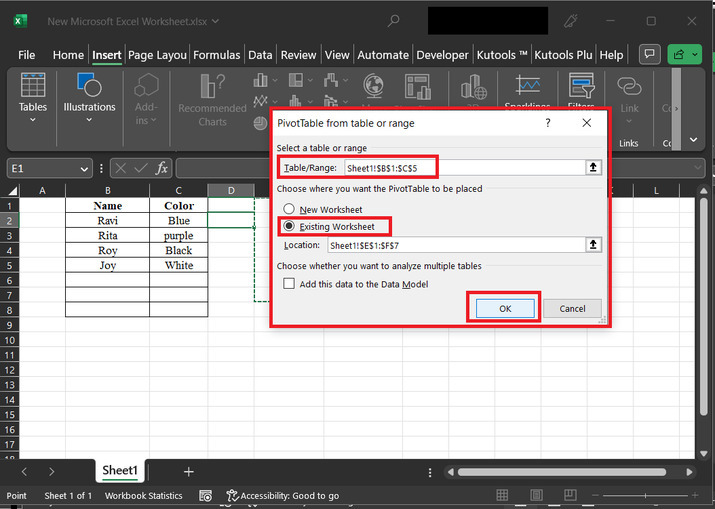Select the New Worksheet radio option

(290, 210)
